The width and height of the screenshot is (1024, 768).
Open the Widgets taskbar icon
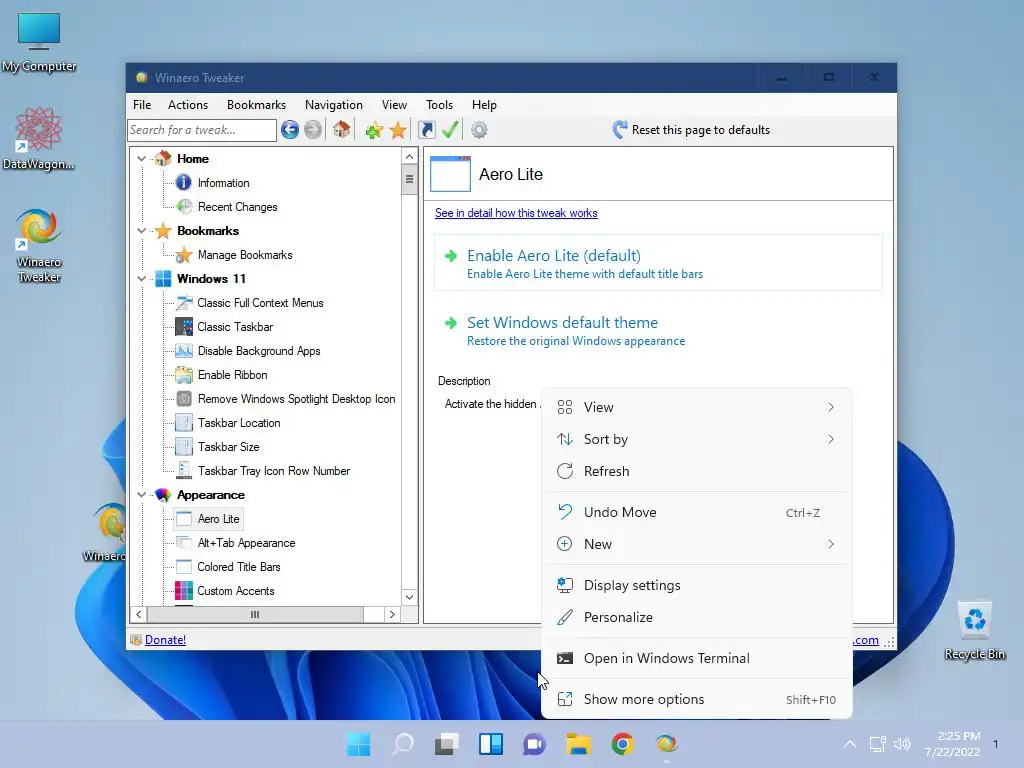[x=491, y=744]
